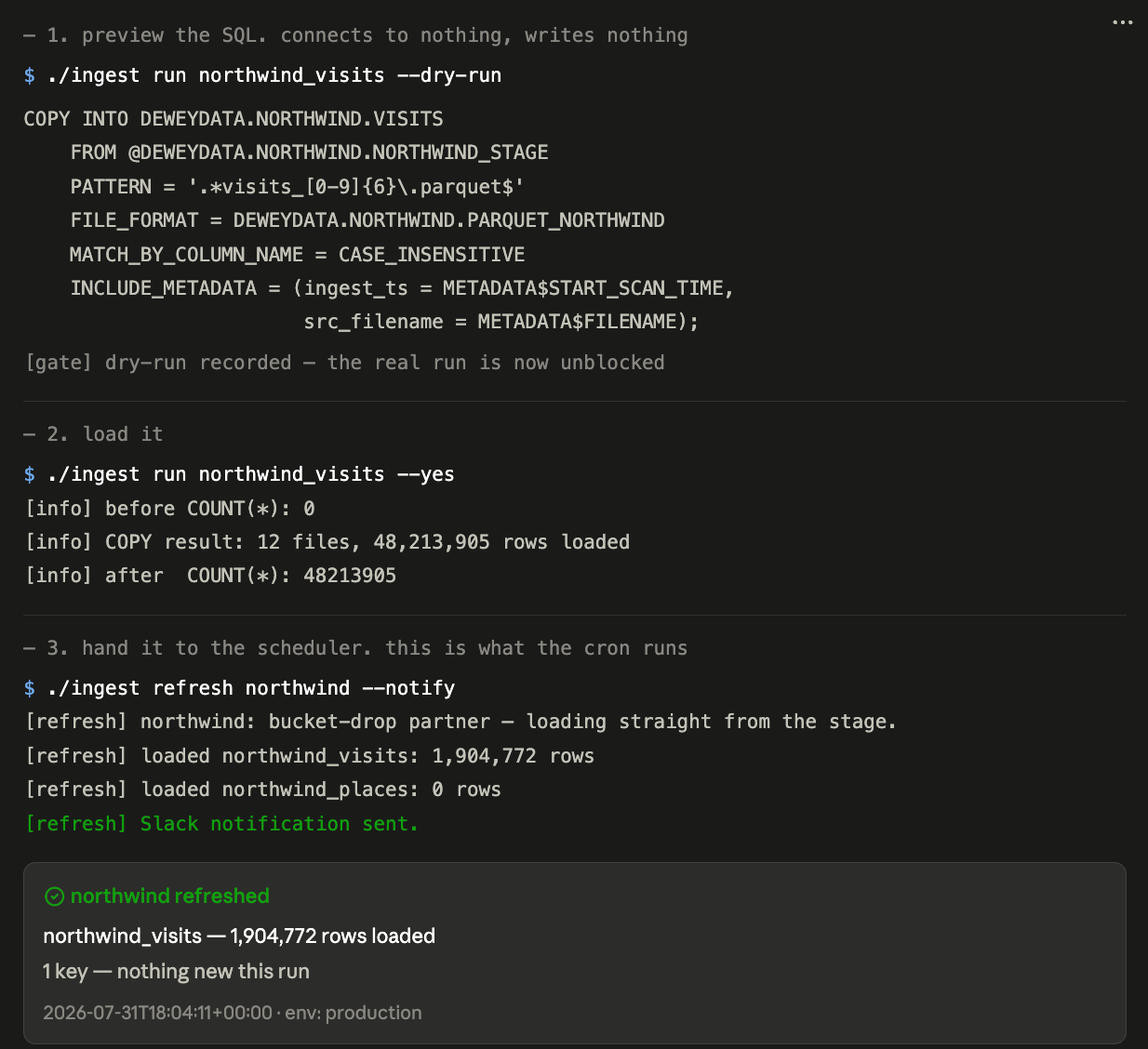Click the COPY result 12 files line
Screen dimensions: 1148x1049
(x=327, y=542)
